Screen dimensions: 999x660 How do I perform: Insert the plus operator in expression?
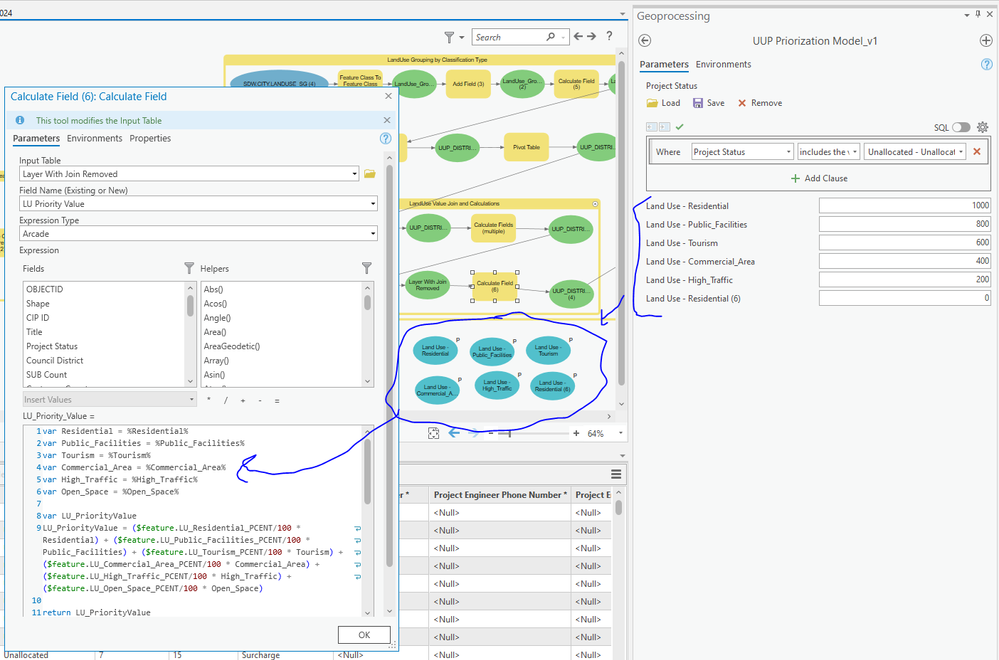[243, 400]
